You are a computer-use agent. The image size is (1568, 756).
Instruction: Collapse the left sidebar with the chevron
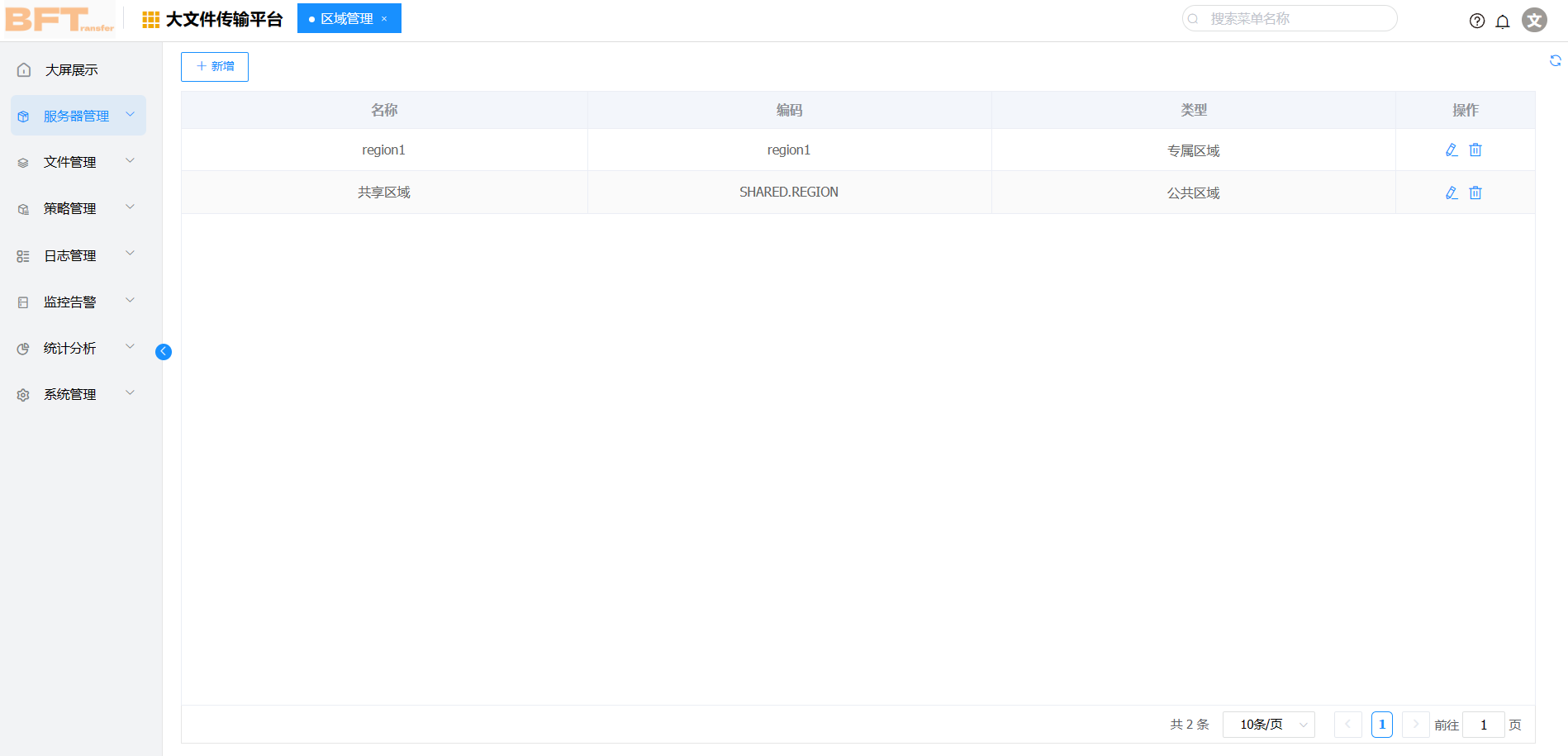(163, 351)
